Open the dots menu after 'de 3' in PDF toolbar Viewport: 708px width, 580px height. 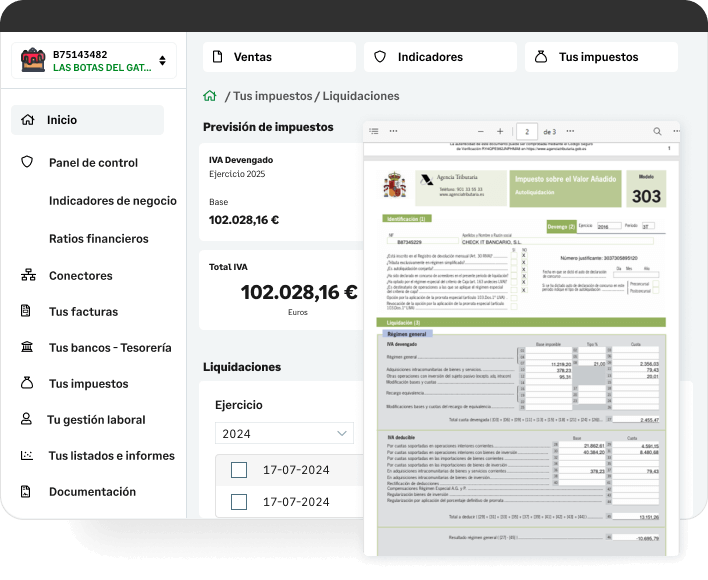(x=570, y=131)
